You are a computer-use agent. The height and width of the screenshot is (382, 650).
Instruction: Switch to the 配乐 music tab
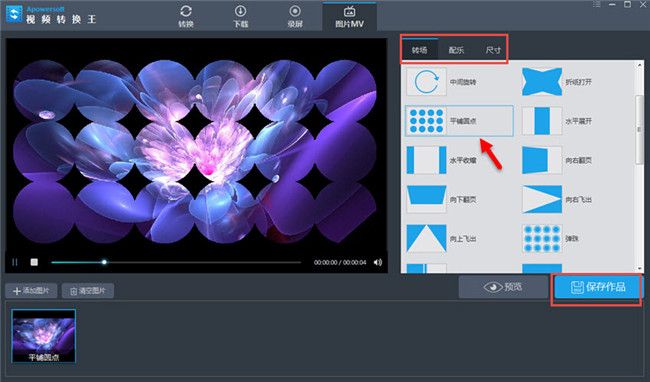pos(456,50)
